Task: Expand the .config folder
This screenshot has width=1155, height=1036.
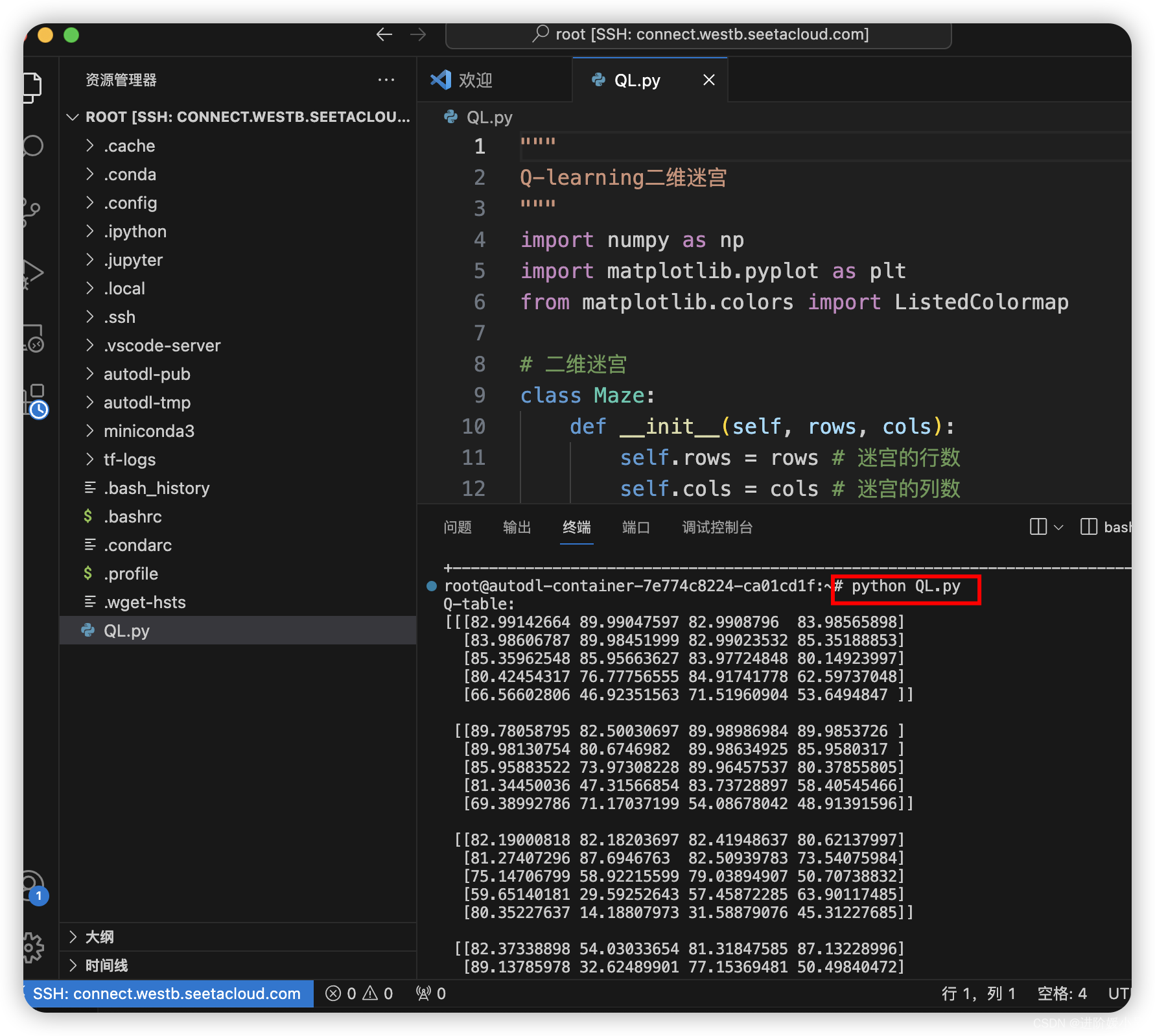Action: click(239, 203)
